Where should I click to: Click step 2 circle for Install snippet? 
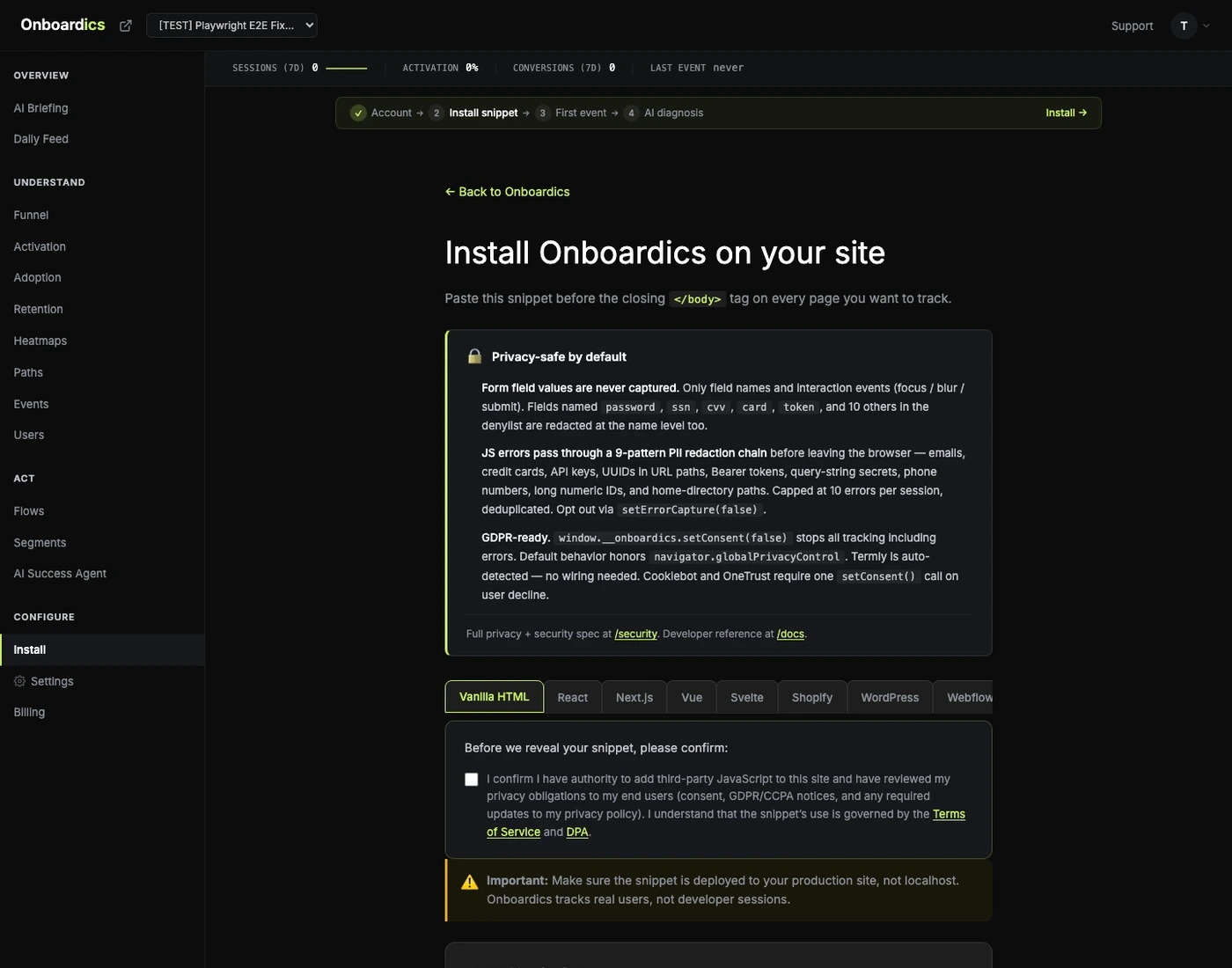[436, 113]
